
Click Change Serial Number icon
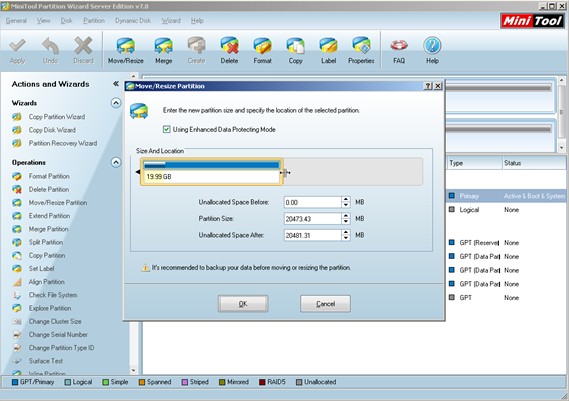point(17,335)
